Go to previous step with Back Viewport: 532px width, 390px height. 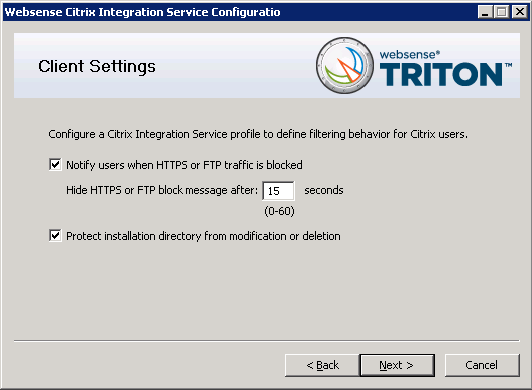point(322,365)
